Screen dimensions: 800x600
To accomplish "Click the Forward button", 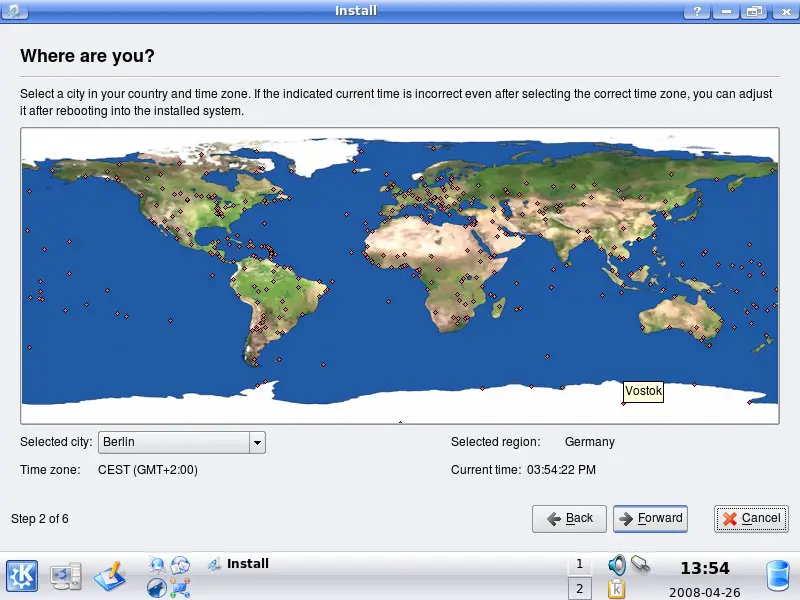I will point(651,518).
